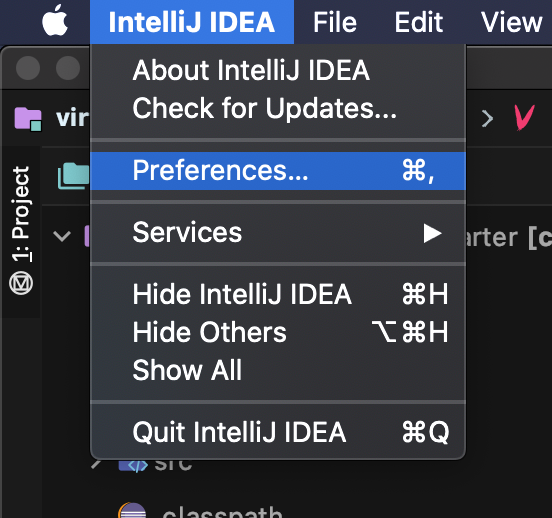This screenshot has height=518, width=552.
Task: Click the src folder icon
Action: click(x=133, y=466)
